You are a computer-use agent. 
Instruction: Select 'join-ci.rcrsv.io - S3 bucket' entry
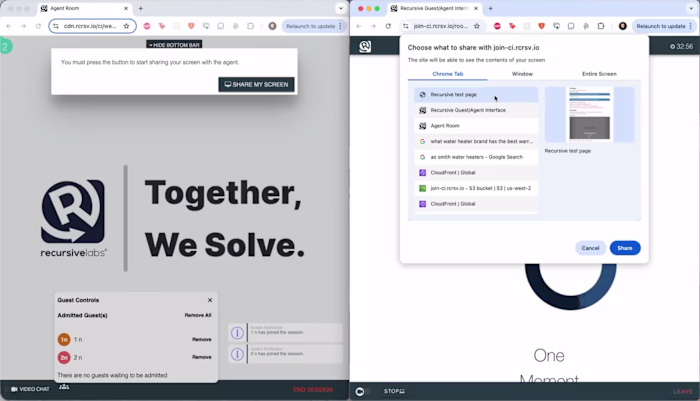[476, 188]
